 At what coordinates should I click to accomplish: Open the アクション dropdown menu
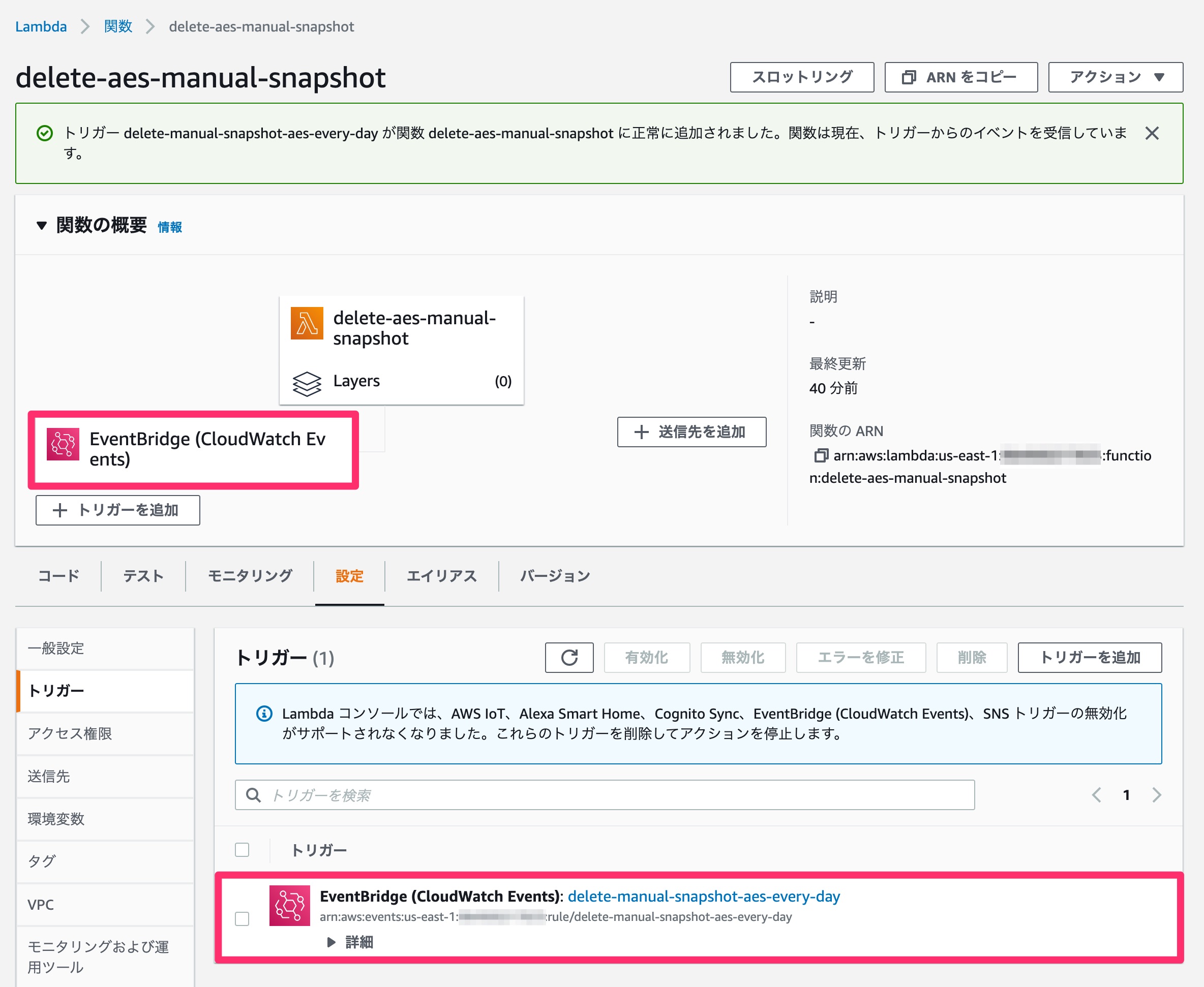[1116, 77]
